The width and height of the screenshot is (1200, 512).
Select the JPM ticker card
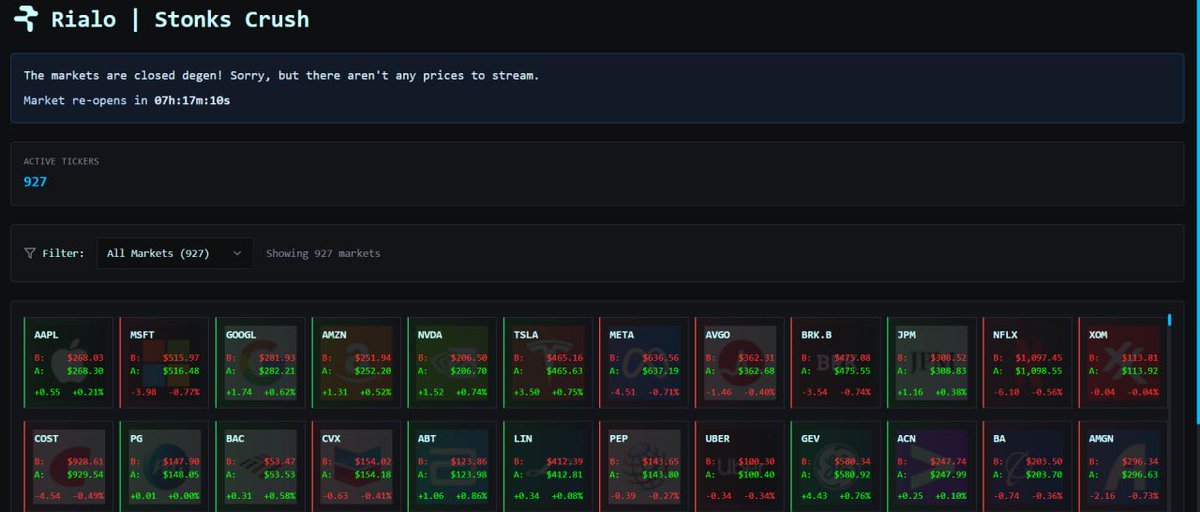click(930, 362)
